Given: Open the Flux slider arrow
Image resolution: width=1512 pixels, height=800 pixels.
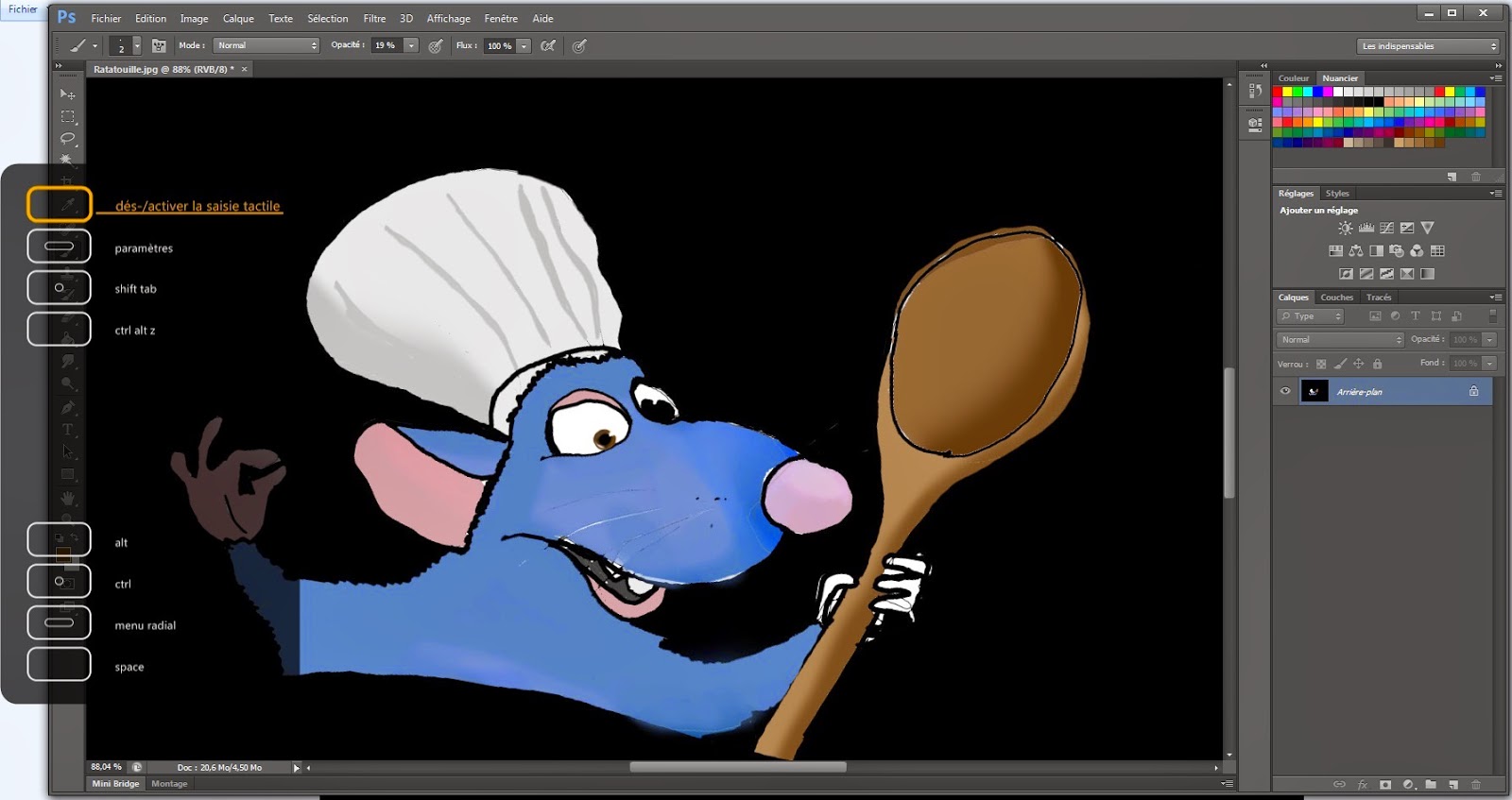Looking at the screenshot, I should coord(524,45).
